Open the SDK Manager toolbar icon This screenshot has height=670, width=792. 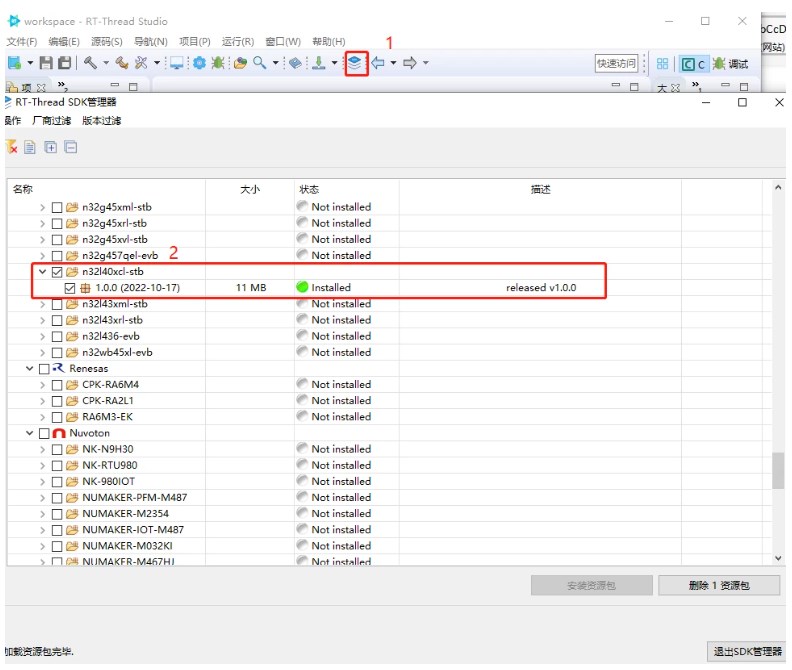click(x=356, y=63)
